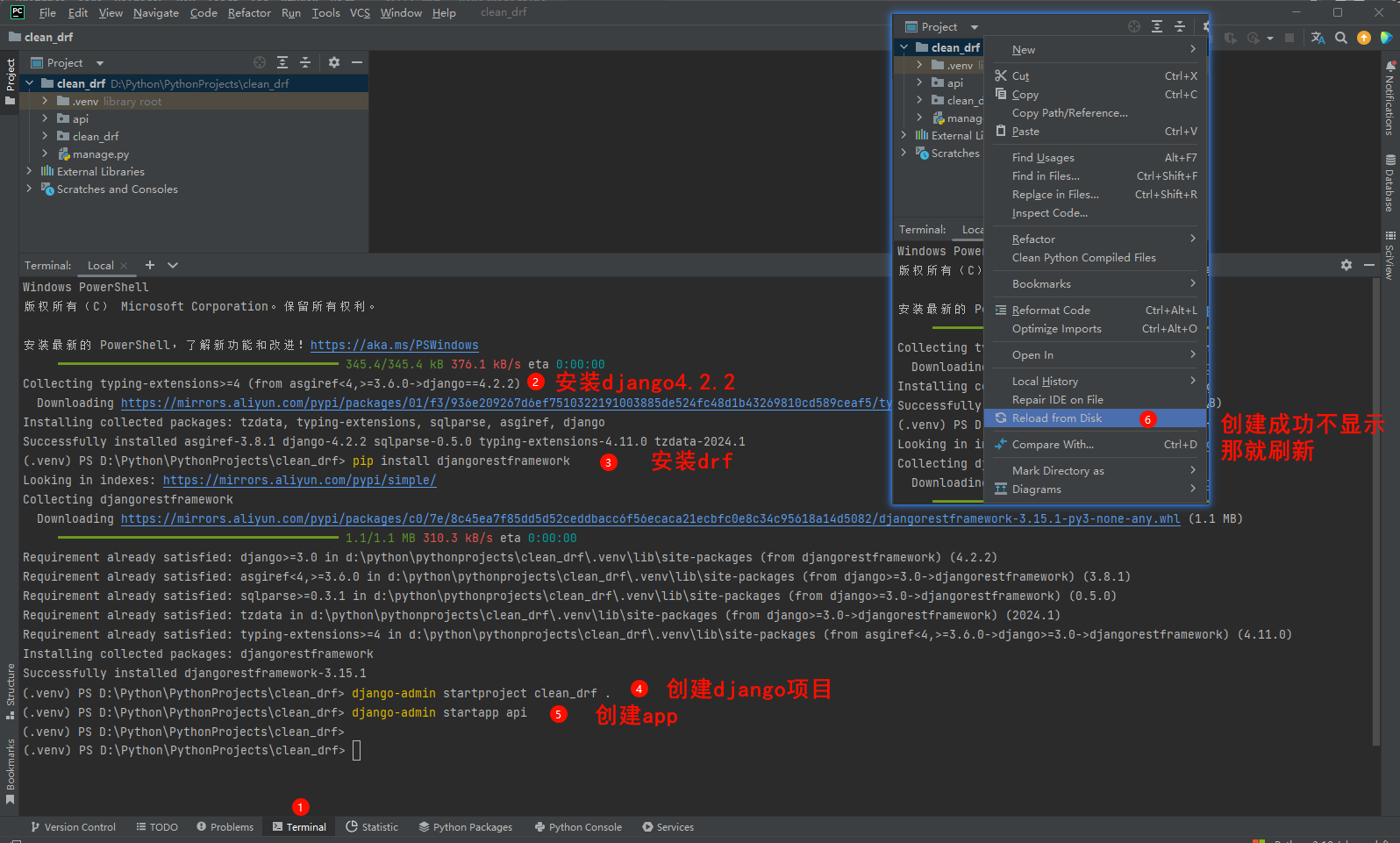Open djangorestframework whl download link
Image resolution: width=1400 pixels, height=843 pixels.
coord(650,519)
